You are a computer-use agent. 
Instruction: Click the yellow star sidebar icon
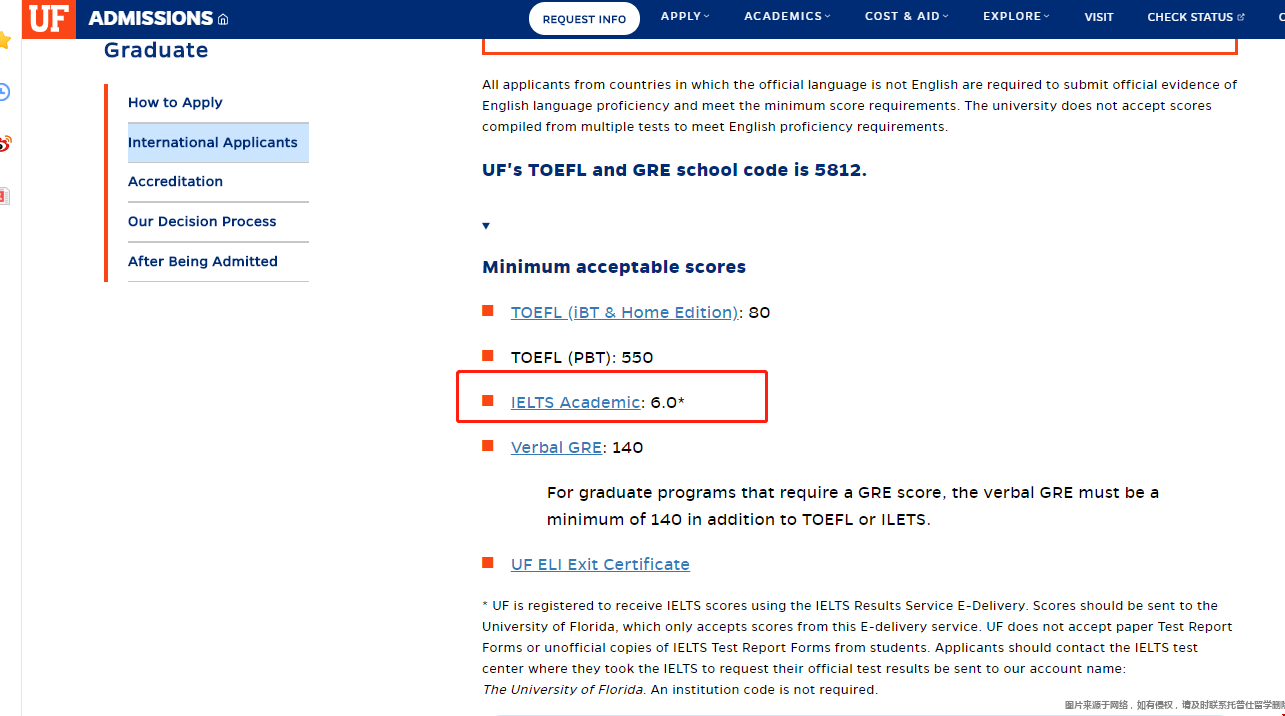click(5, 41)
